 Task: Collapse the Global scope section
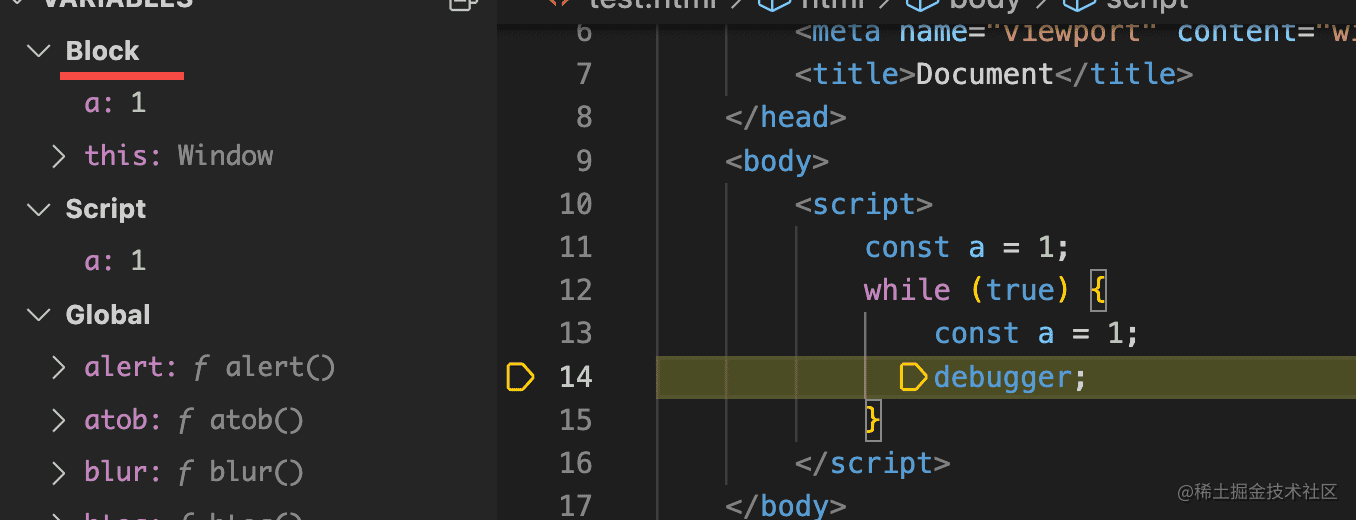pos(39,315)
